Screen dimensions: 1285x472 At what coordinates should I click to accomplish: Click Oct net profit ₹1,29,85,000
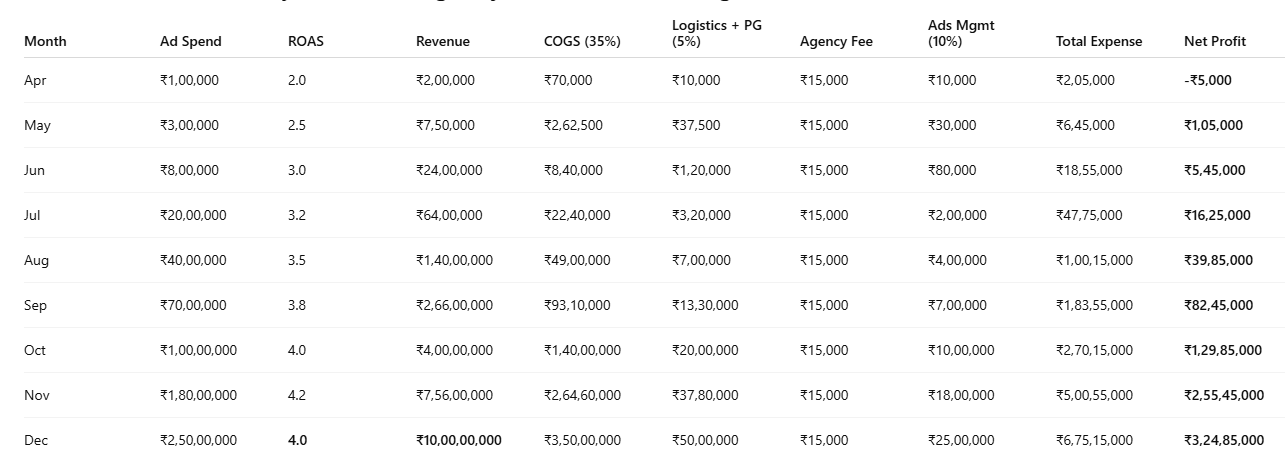[1222, 350]
